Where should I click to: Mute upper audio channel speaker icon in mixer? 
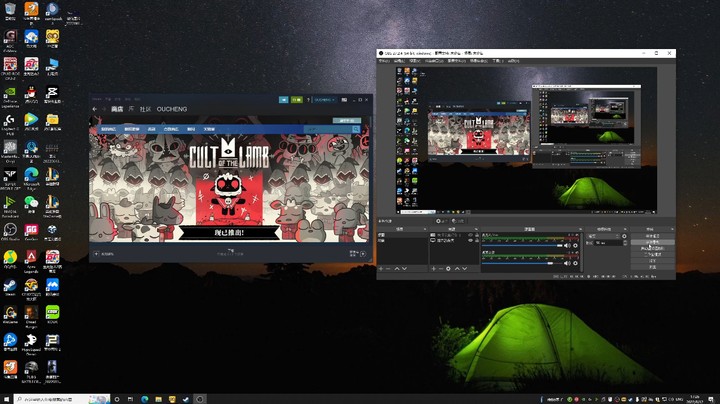[567, 246]
